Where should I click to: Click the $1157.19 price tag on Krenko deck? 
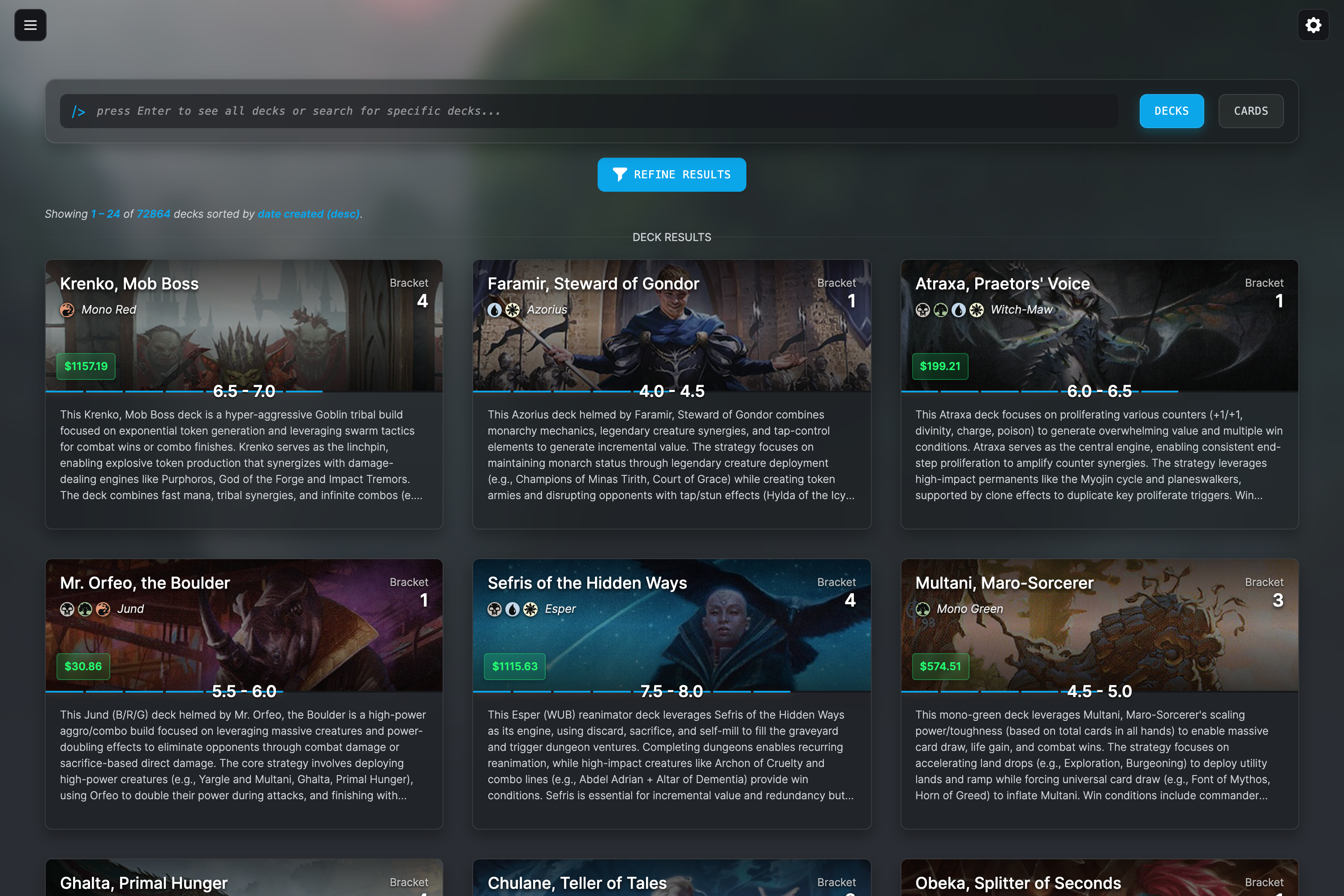pos(86,366)
